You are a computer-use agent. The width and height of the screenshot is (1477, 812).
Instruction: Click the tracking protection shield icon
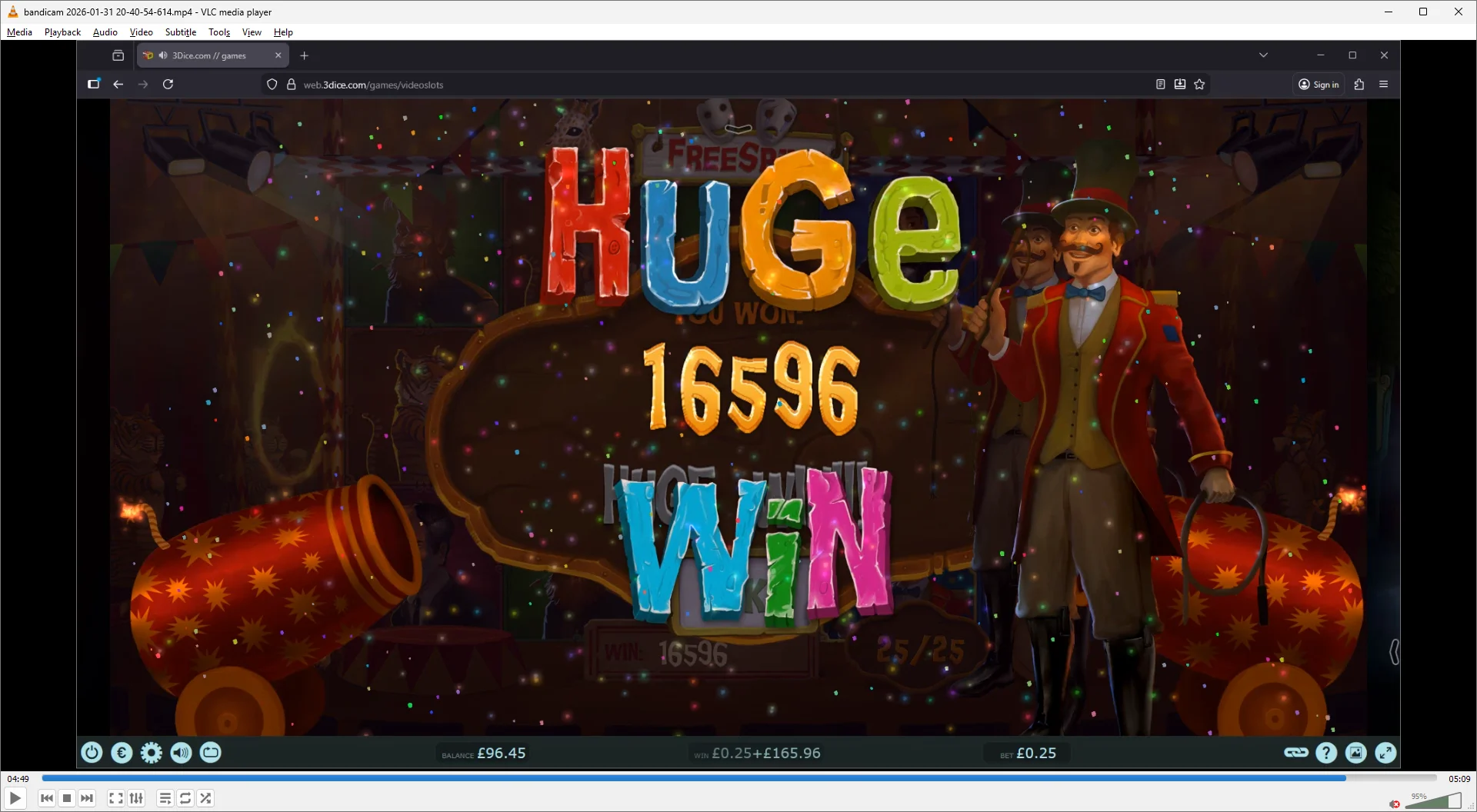point(272,85)
